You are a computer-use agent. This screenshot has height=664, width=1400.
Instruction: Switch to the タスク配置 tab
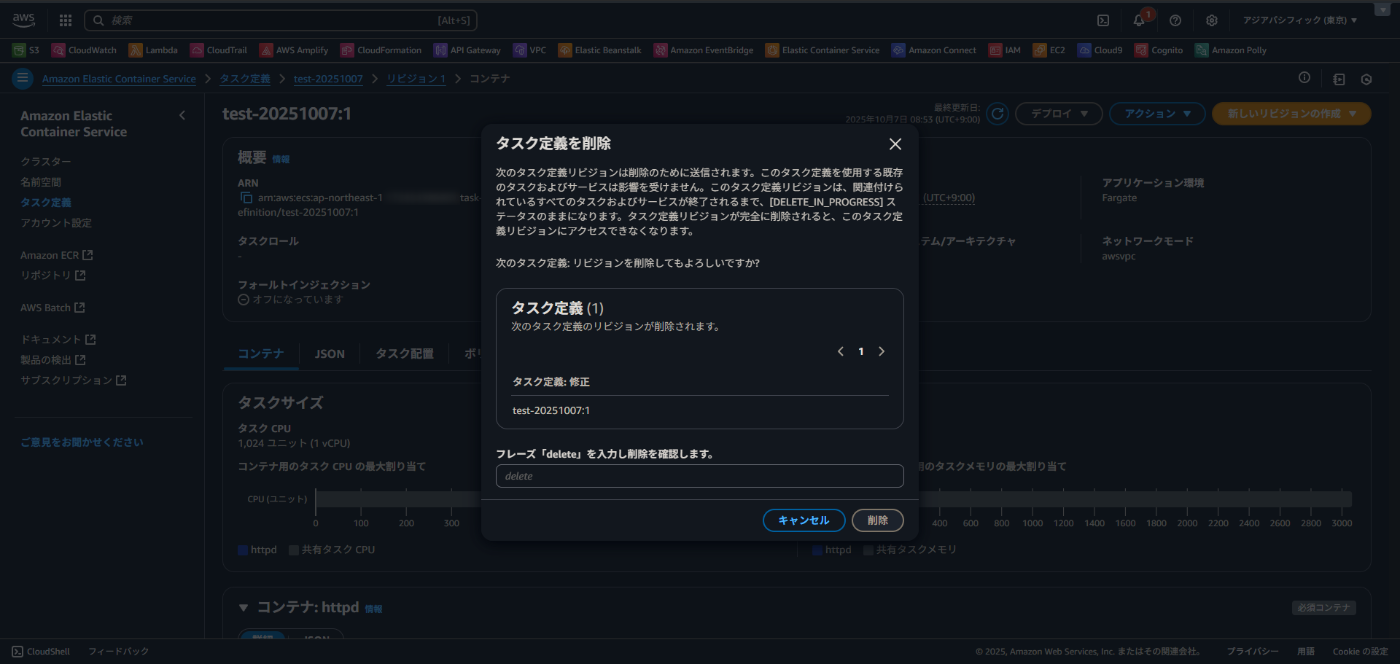pyautogui.click(x=404, y=354)
